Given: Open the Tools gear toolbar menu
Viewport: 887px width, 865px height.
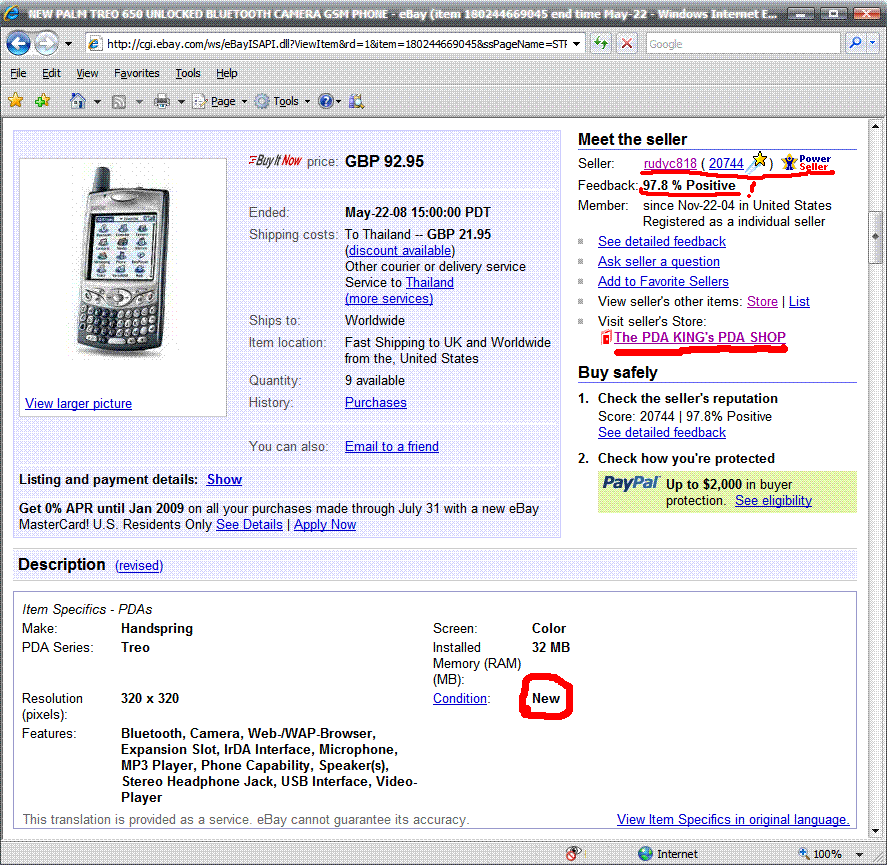Looking at the screenshot, I should 282,101.
